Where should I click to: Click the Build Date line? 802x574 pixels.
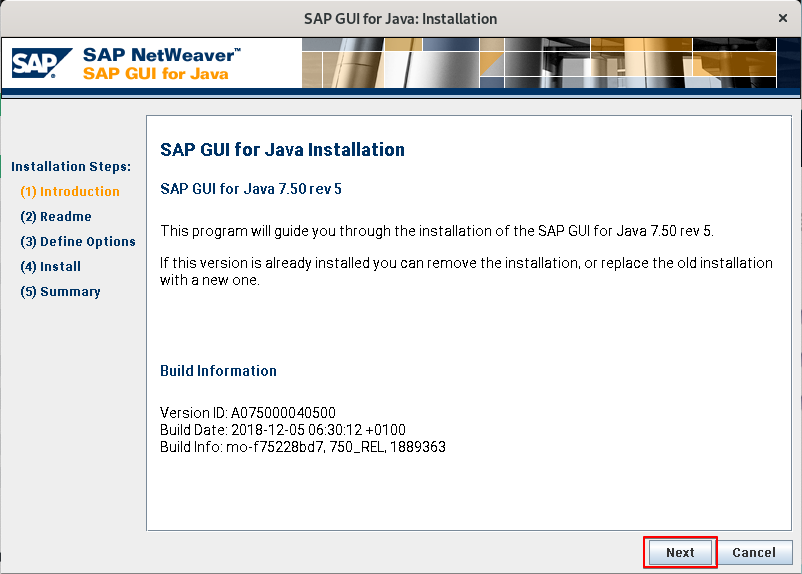click(x=283, y=430)
